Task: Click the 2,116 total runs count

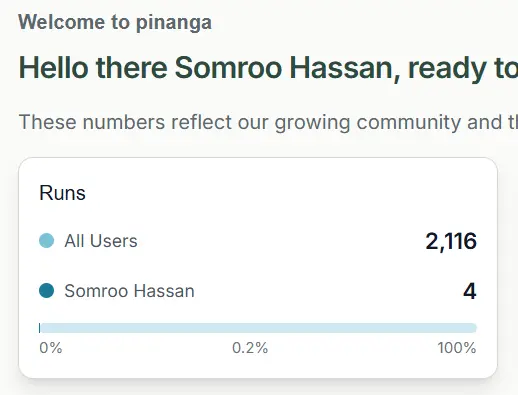Action: pos(451,241)
